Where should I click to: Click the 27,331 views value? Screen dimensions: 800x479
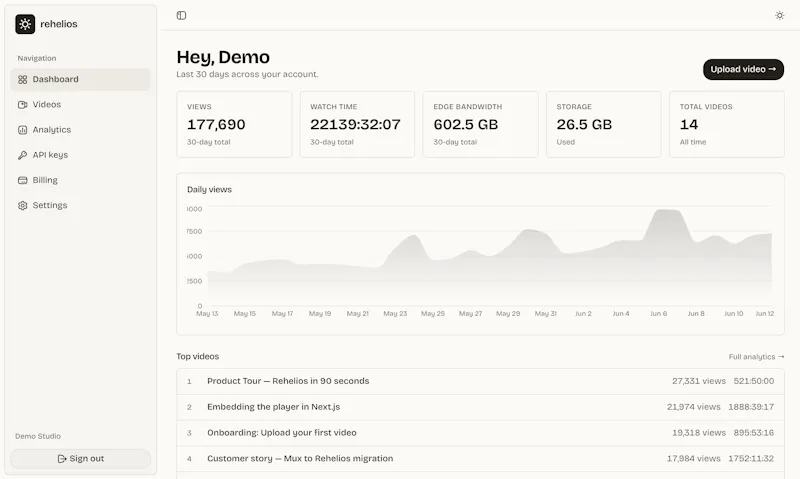[x=698, y=381]
